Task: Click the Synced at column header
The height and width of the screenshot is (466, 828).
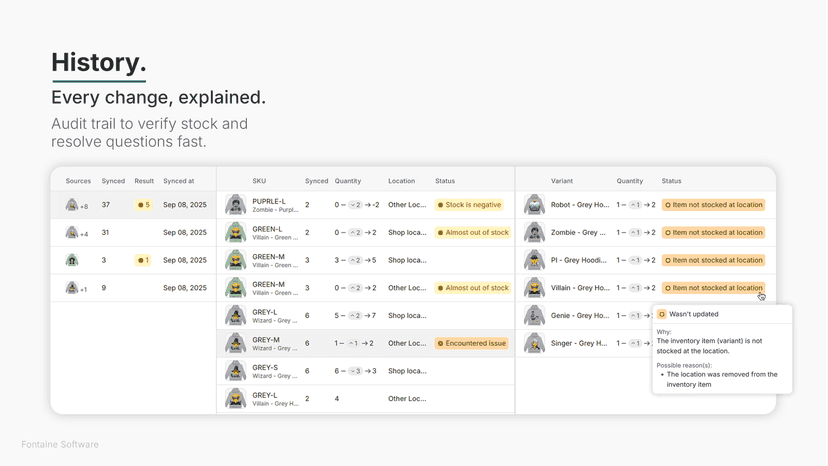Action: pyautogui.click(x=178, y=181)
